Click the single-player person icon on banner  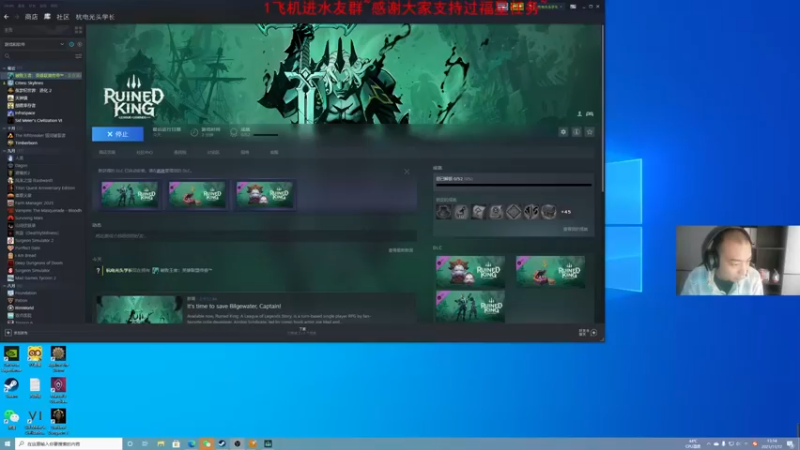pyautogui.click(x=579, y=114)
